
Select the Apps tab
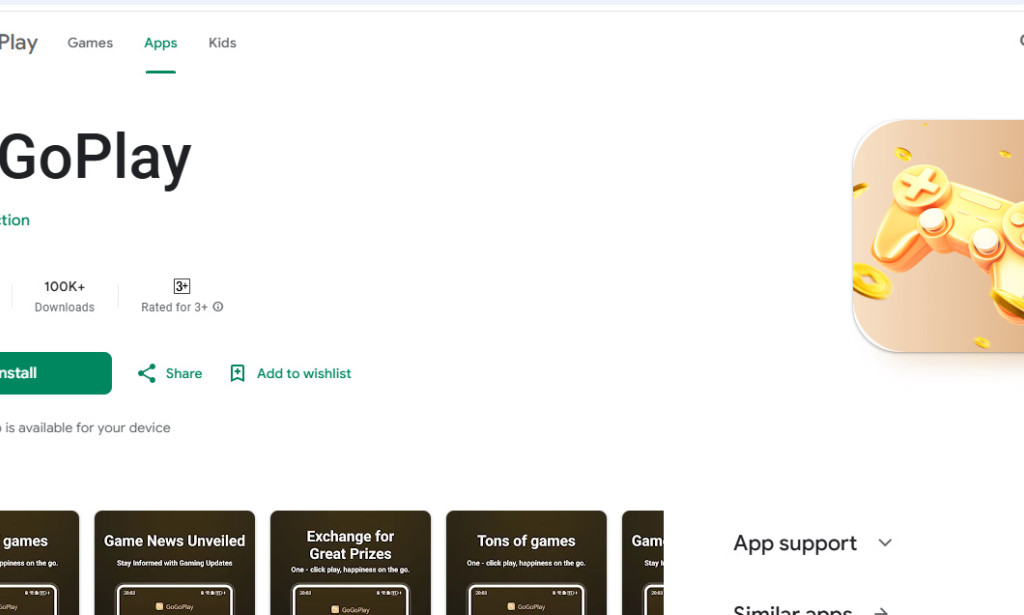pyautogui.click(x=160, y=42)
